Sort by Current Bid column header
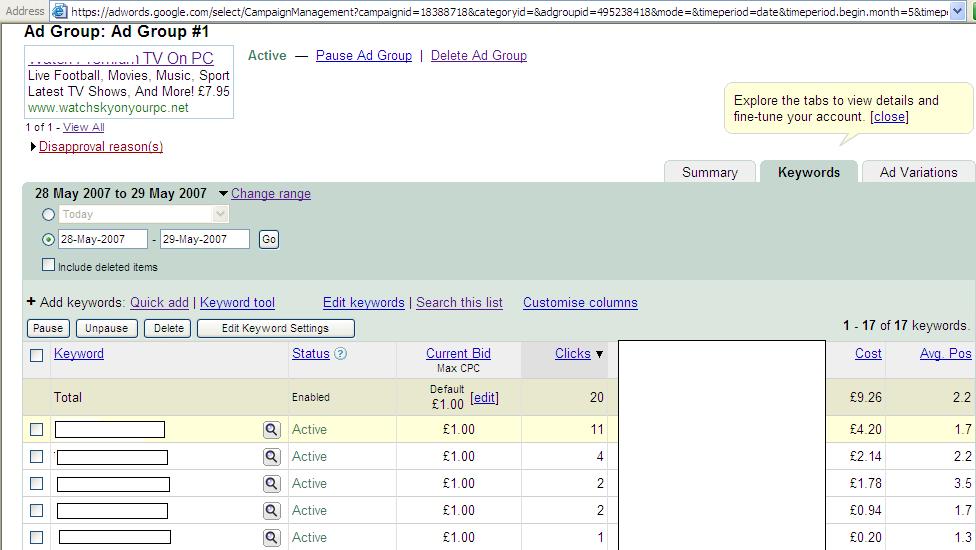This screenshot has width=976, height=550. click(x=458, y=353)
